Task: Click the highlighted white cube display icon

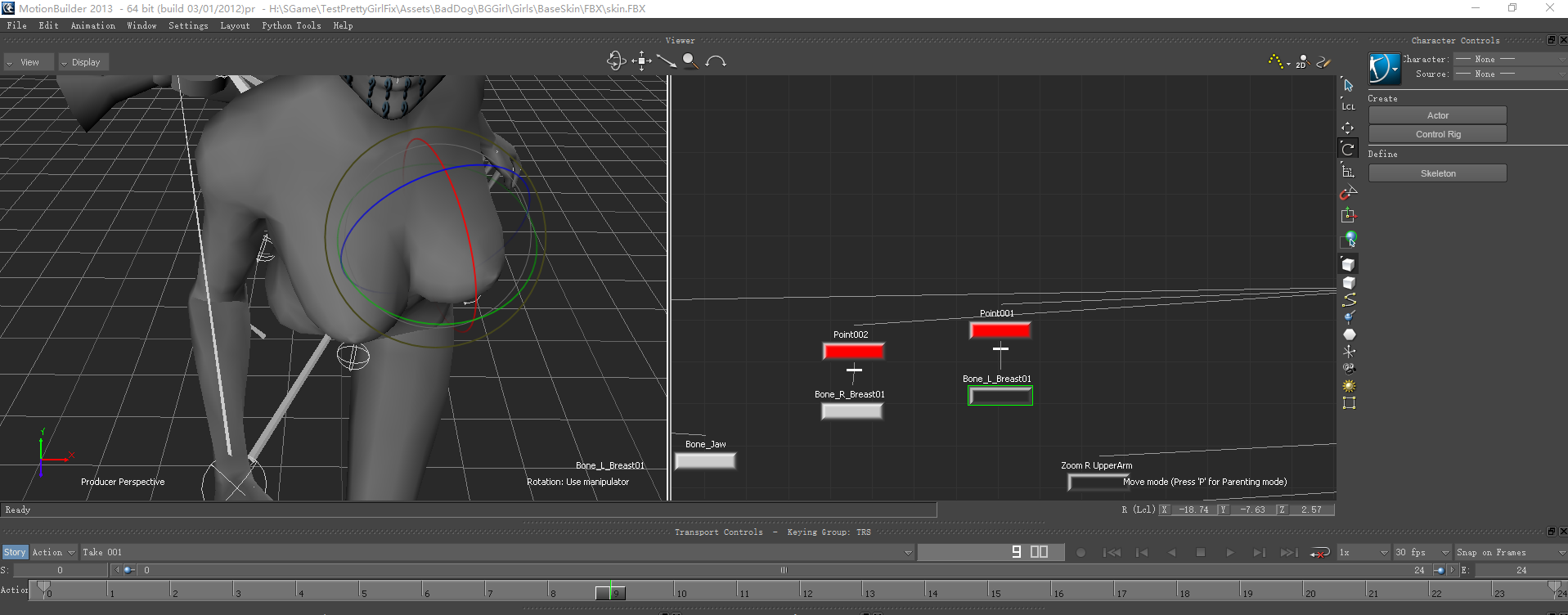Action: (x=1348, y=264)
